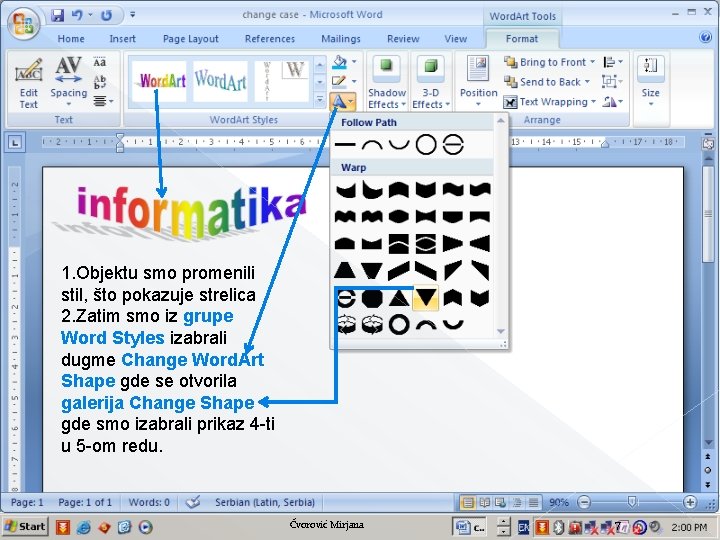Switch to Full Screen Reading view
720x540 pixels.
[x=484, y=503]
